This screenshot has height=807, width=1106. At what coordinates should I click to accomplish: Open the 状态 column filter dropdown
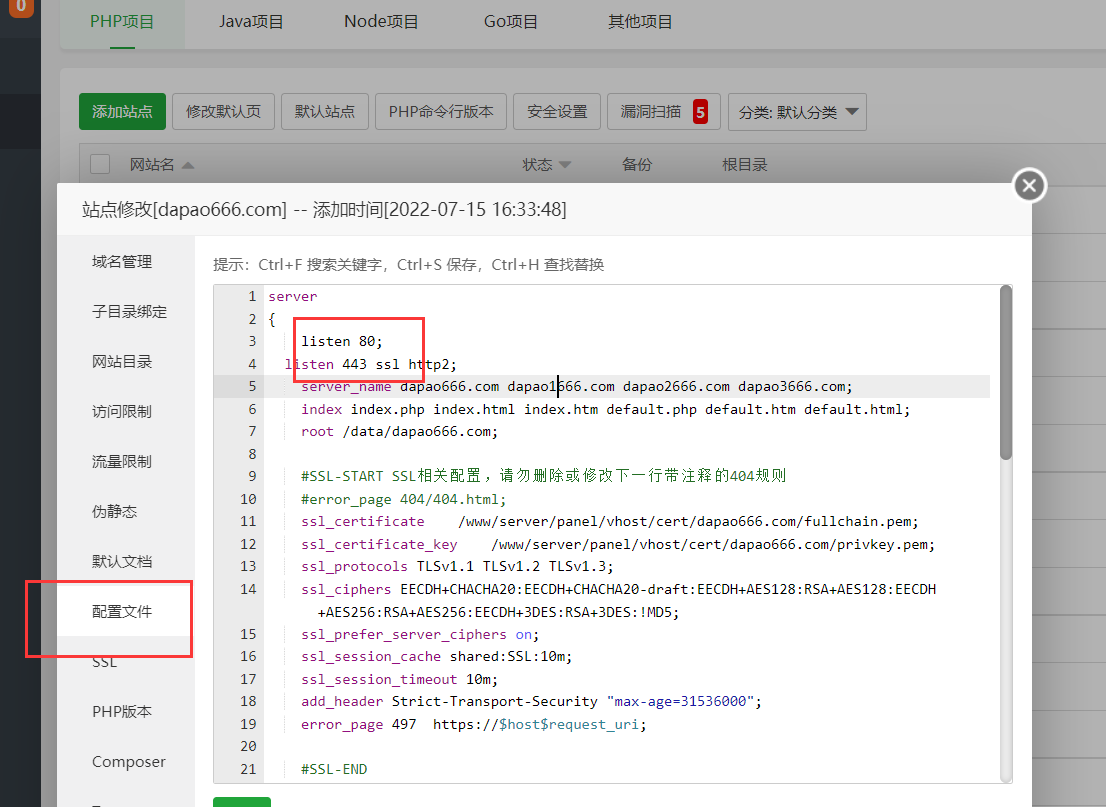[x=565, y=164]
